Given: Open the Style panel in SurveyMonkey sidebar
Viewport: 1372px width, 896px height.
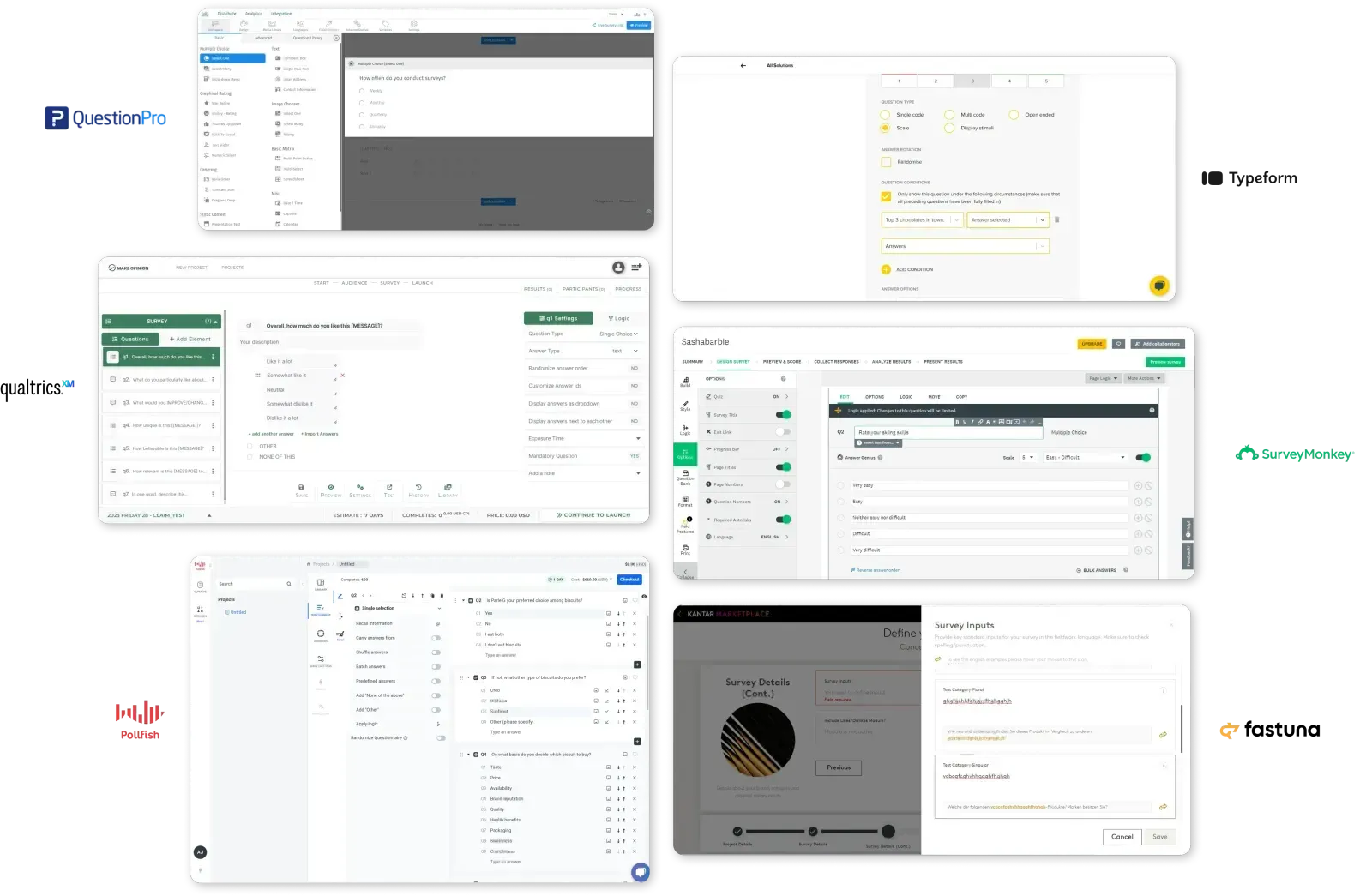Looking at the screenshot, I should coord(685,406).
